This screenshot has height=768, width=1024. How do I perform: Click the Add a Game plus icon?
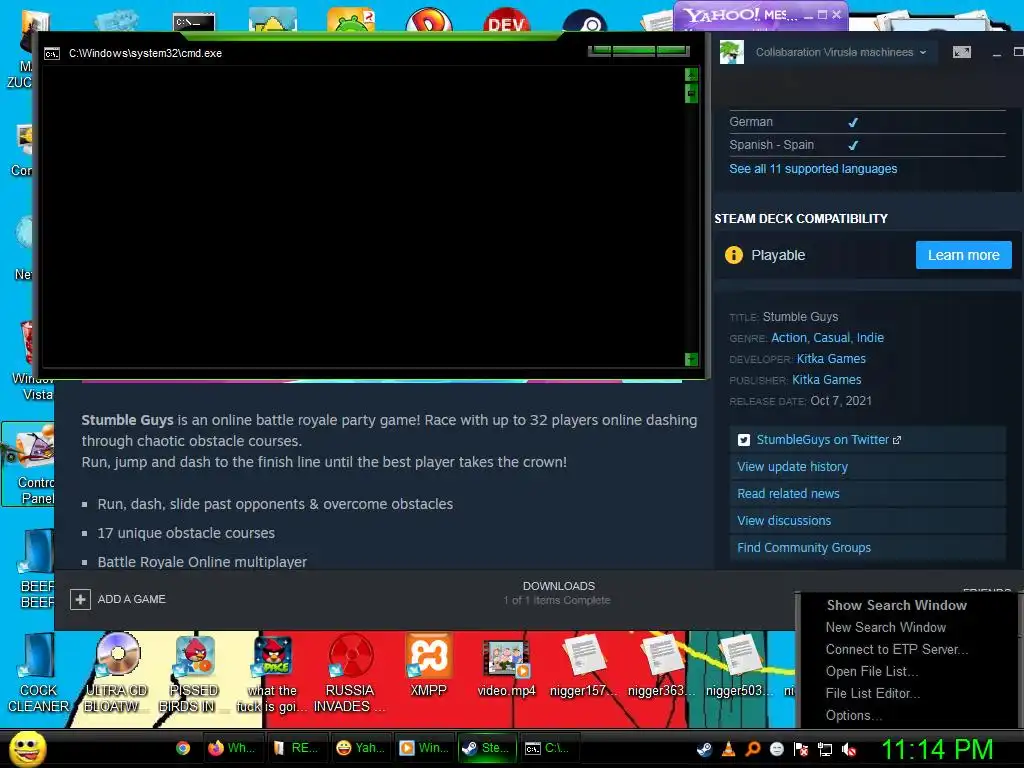(80, 599)
